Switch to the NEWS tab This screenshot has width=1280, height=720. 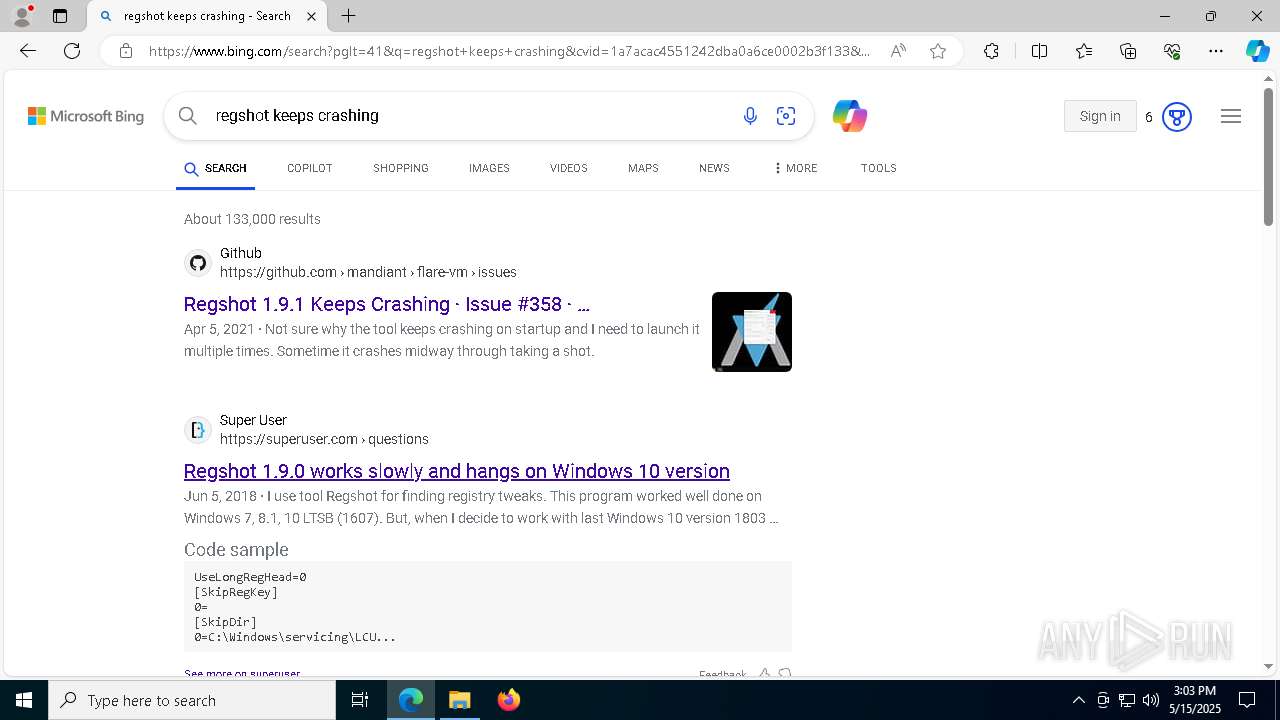click(714, 168)
